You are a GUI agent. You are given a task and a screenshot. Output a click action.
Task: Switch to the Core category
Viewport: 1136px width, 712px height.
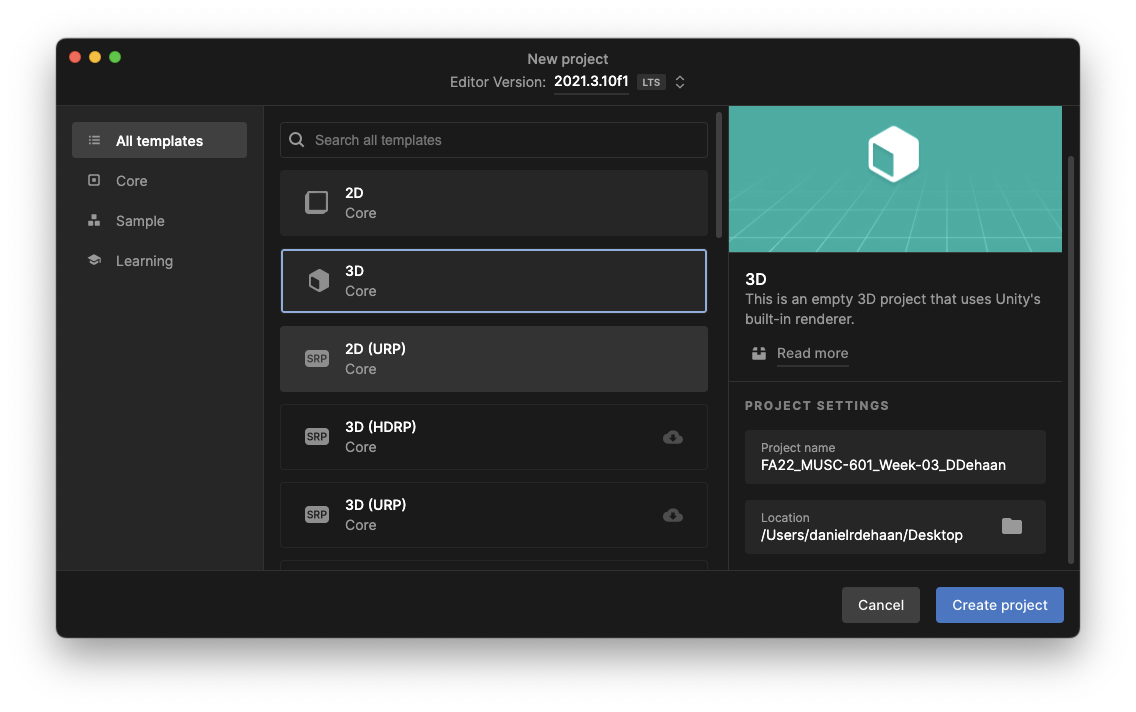point(131,181)
